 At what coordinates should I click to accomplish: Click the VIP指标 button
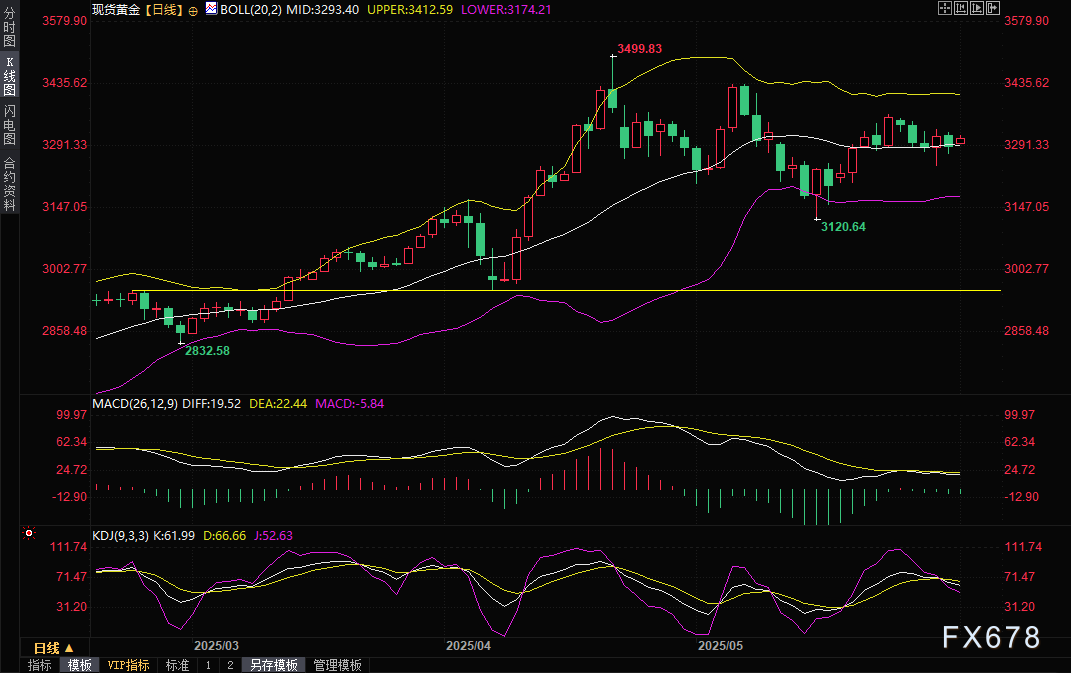(128, 665)
